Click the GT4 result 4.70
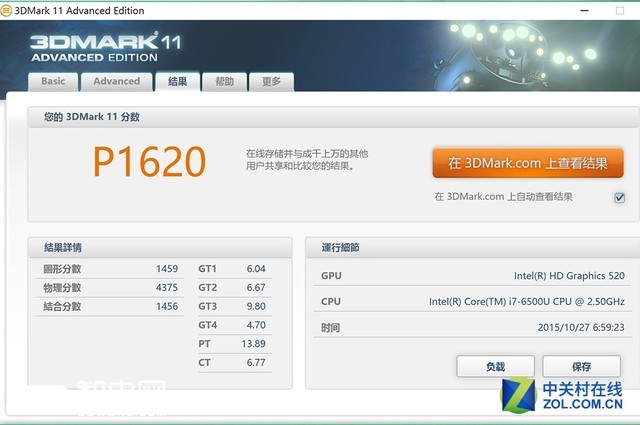Viewport: 640px width, 425px height. (x=256, y=325)
